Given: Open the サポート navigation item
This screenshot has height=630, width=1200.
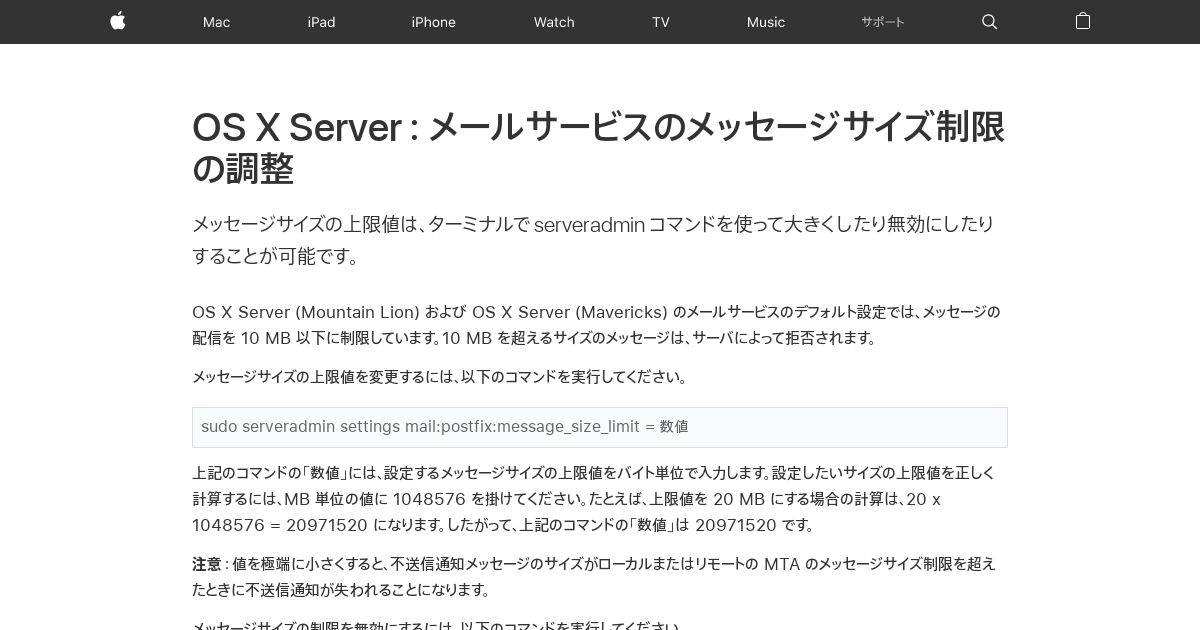Looking at the screenshot, I should [x=883, y=22].
